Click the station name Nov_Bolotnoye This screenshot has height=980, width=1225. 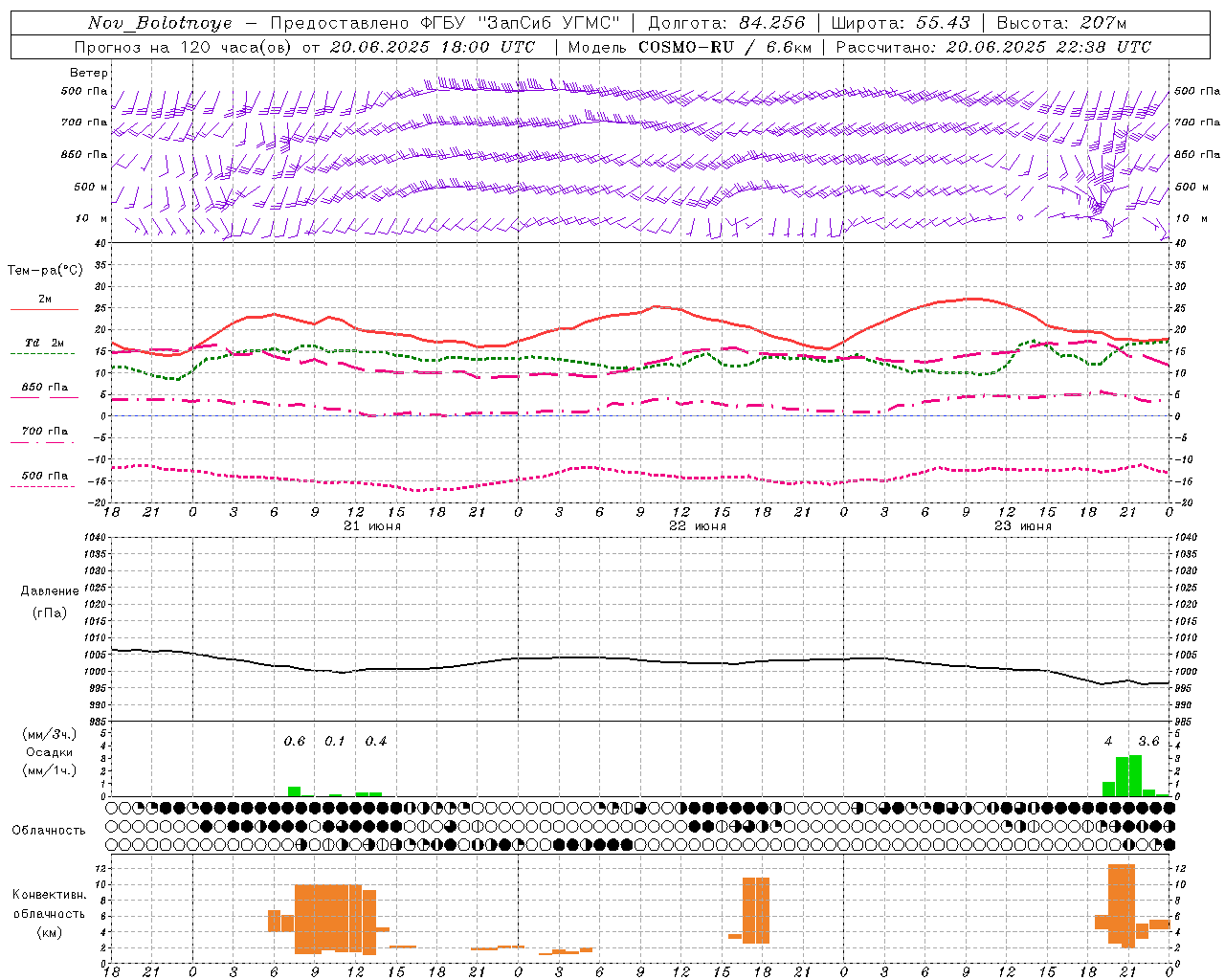[160, 23]
